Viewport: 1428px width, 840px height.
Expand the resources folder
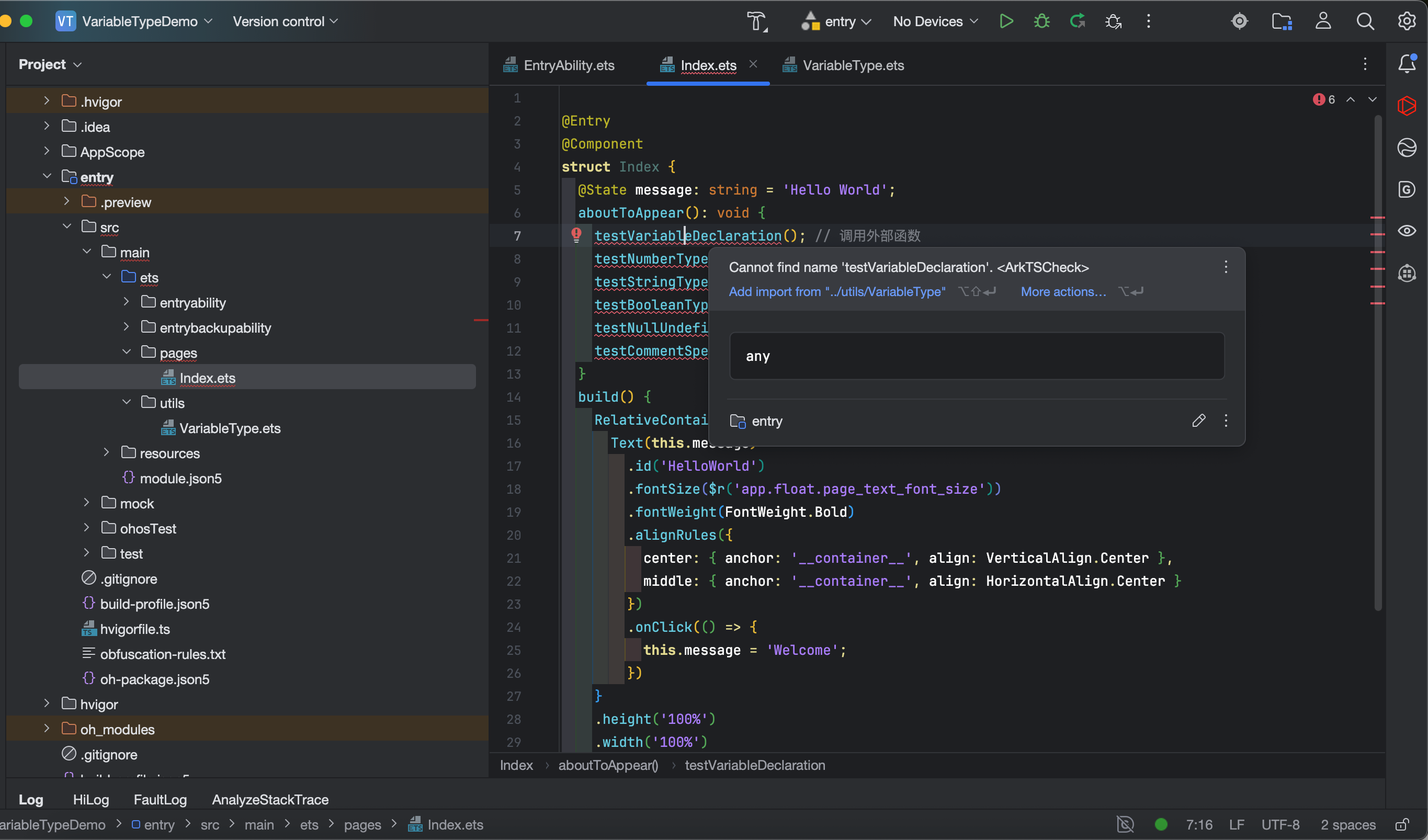(107, 453)
